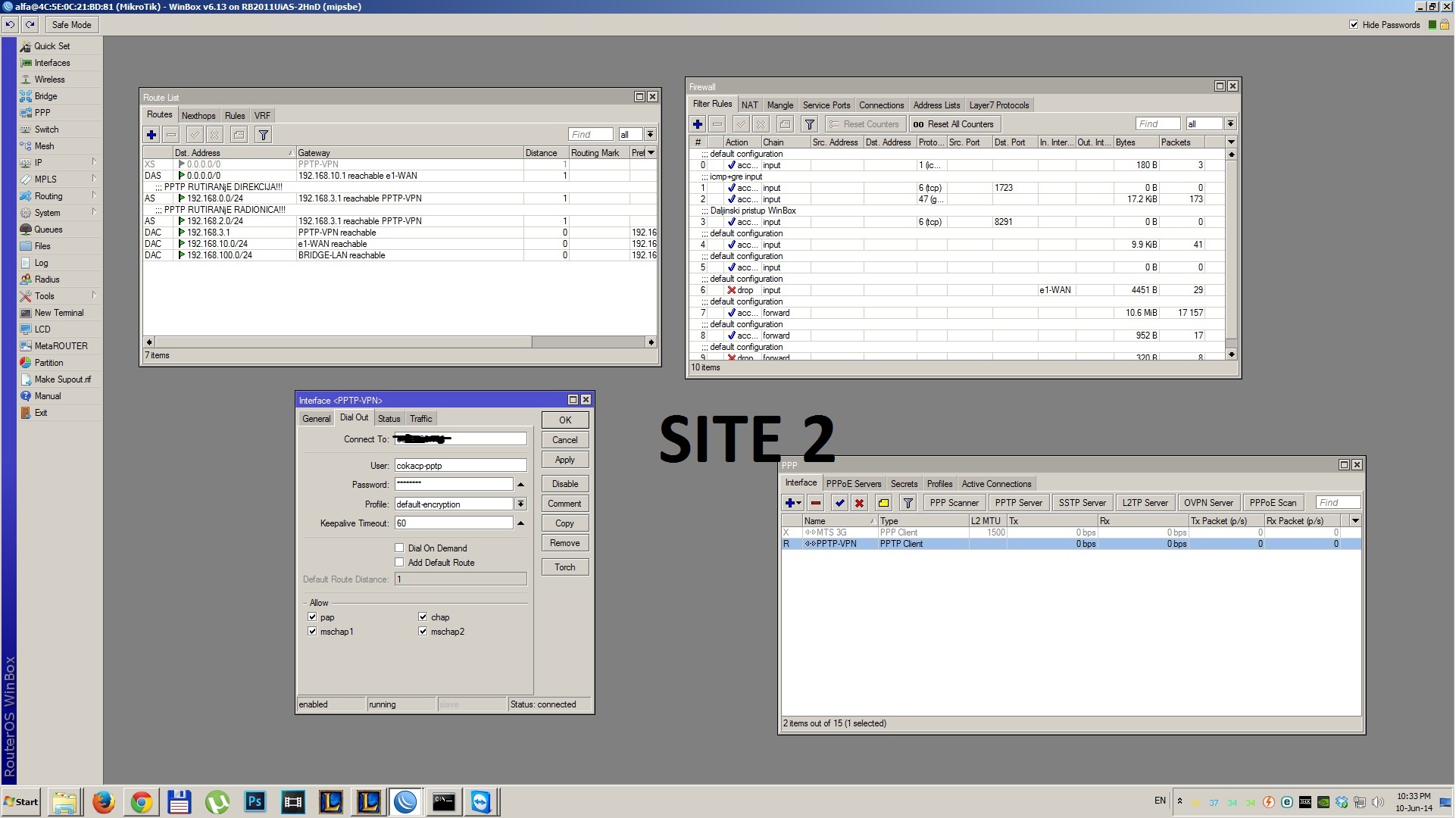Click the yellow comment icon in PPP toolbar
Screen dimensions: 1456x818
coord(883,503)
